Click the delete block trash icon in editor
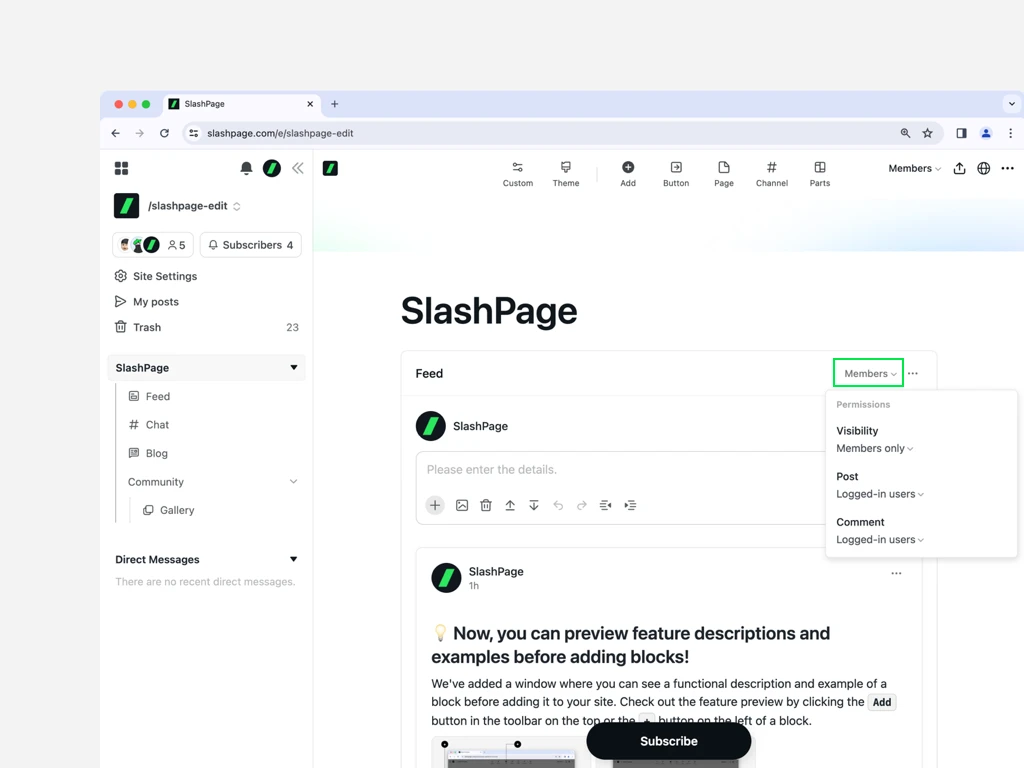This screenshot has height=768, width=1024. [x=486, y=506]
